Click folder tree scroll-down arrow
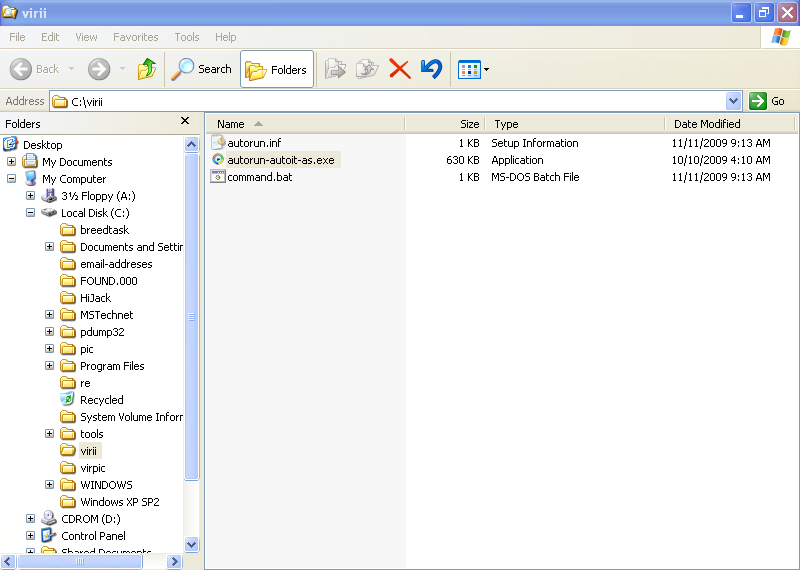This screenshot has width=800, height=570. pos(191,544)
